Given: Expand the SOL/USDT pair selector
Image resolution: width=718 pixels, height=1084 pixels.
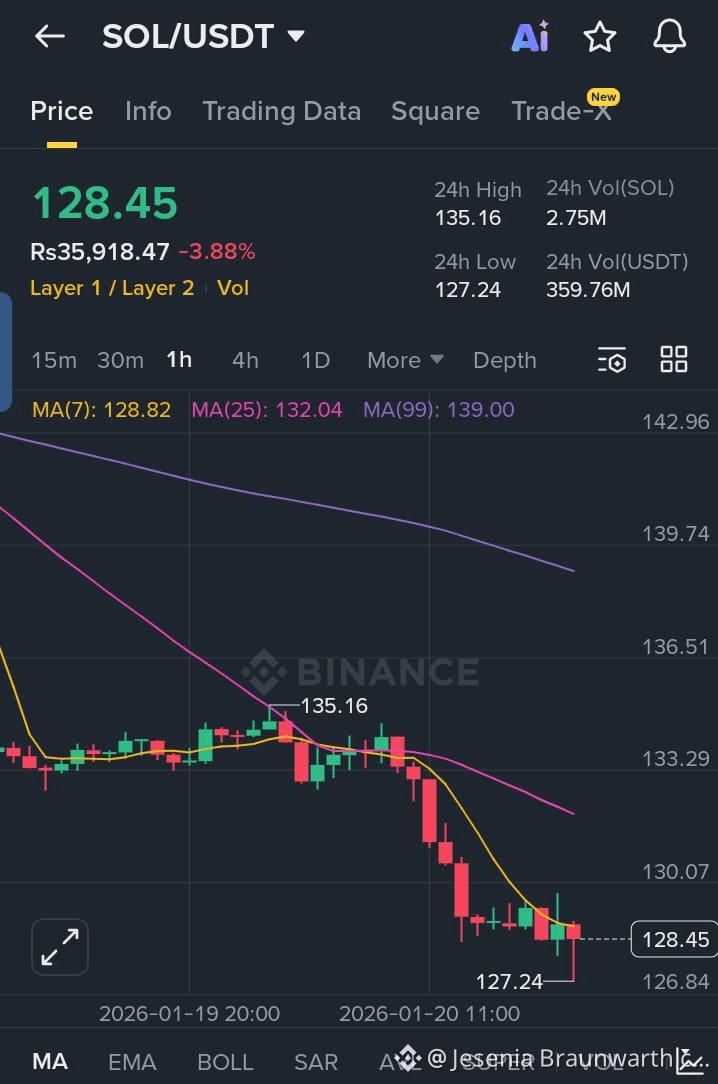Looking at the screenshot, I should (x=204, y=36).
